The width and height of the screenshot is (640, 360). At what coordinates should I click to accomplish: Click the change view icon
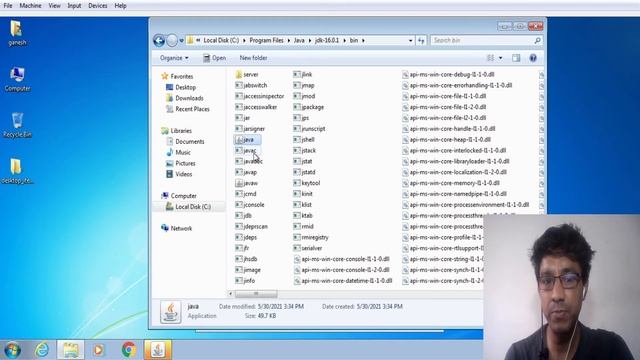point(491,58)
